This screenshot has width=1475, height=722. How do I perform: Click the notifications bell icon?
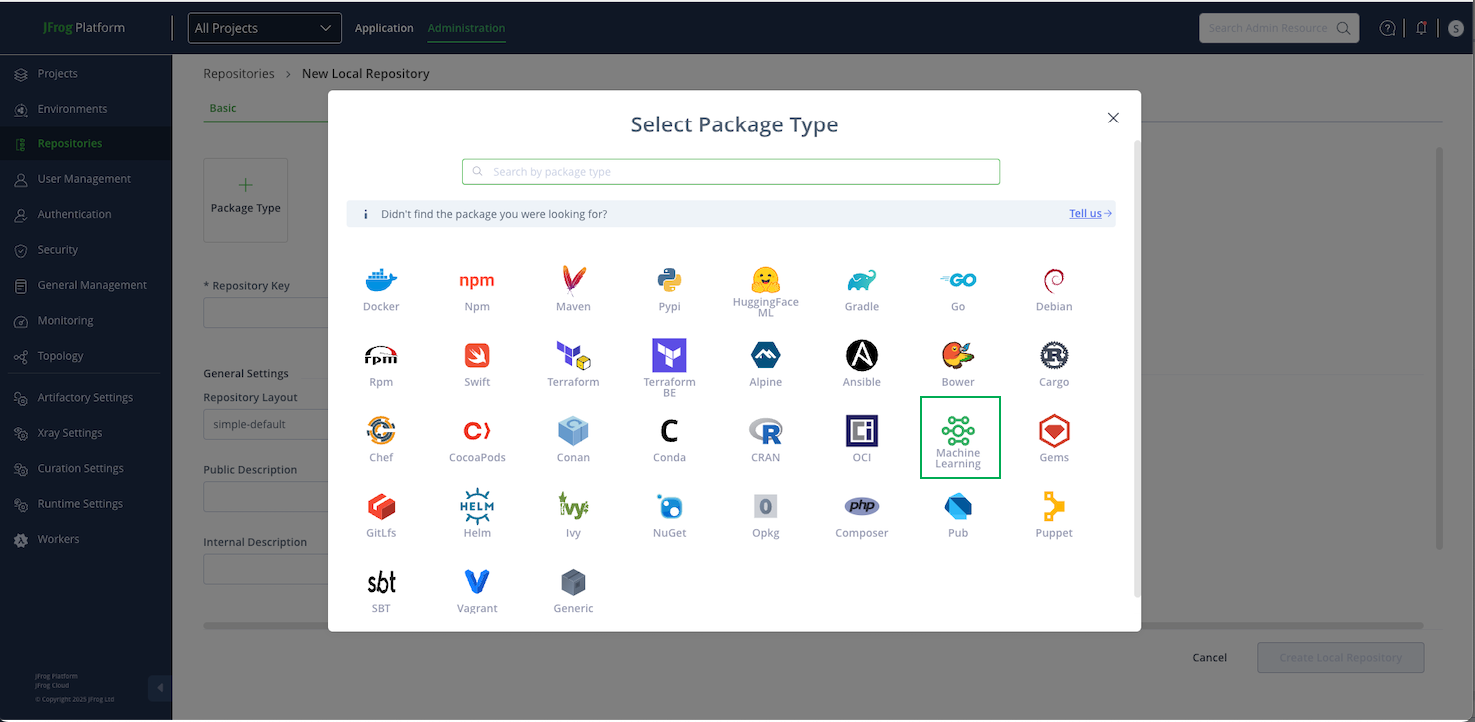pyautogui.click(x=1421, y=28)
